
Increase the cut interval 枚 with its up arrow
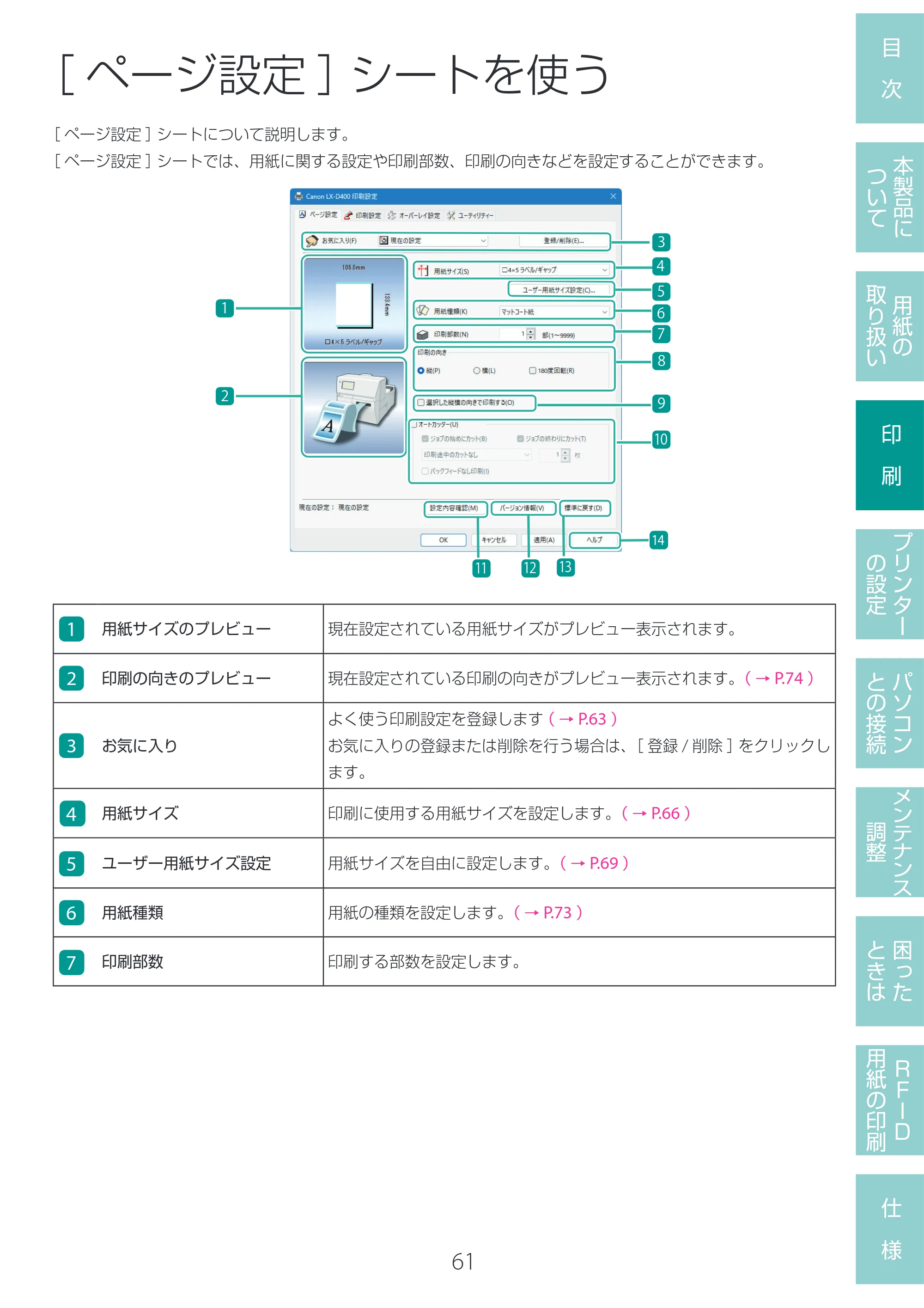click(565, 452)
